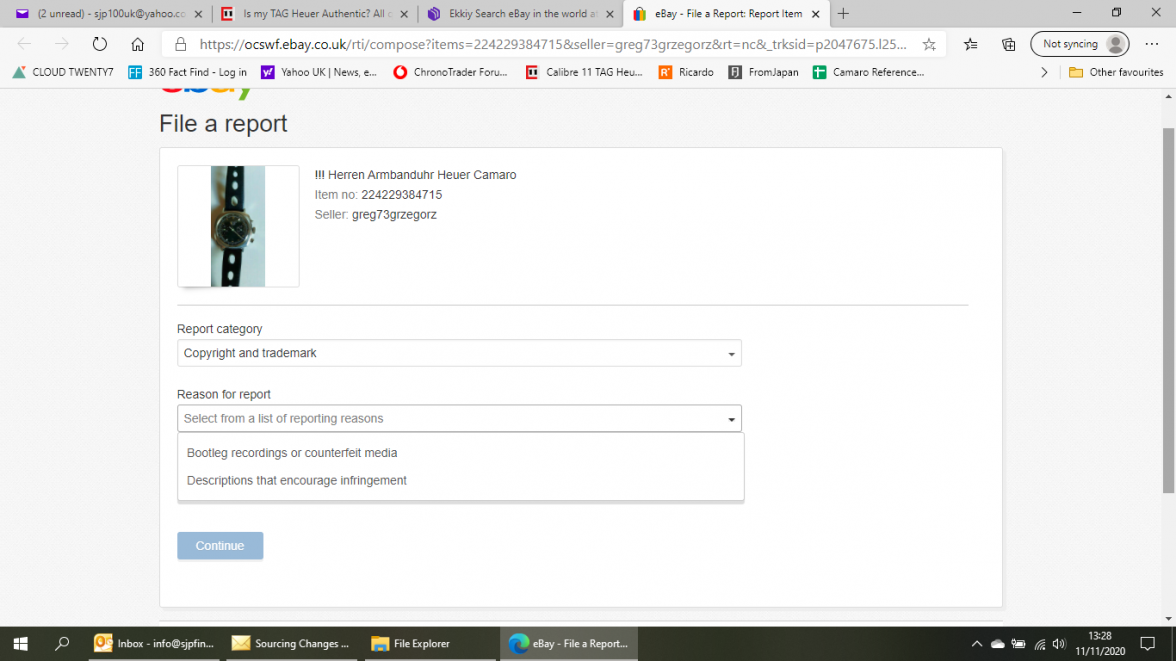
Task: Click the address bar URL field
Action: coord(553,44)
